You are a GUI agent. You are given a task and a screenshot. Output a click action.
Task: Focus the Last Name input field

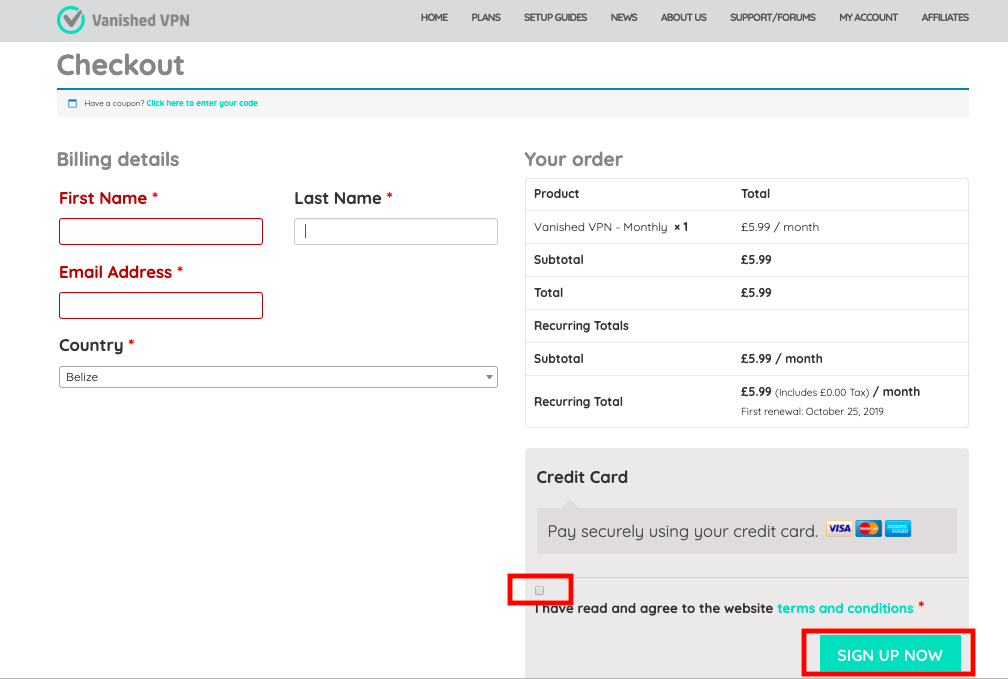pyautogui.click(x=396, y=231)
